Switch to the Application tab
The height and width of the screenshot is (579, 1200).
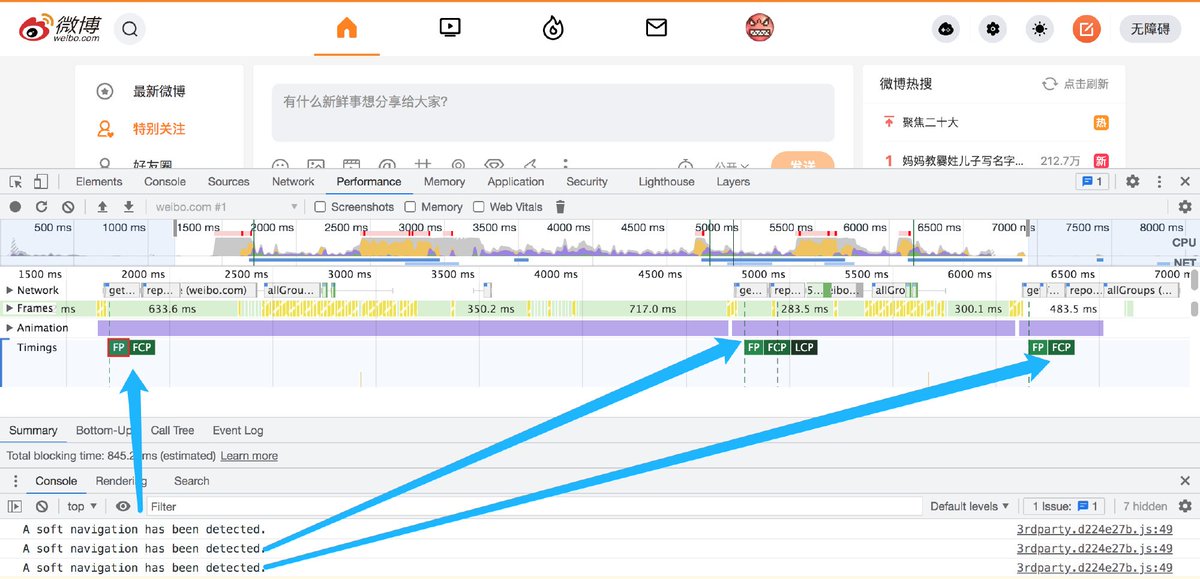coord(516,182)
